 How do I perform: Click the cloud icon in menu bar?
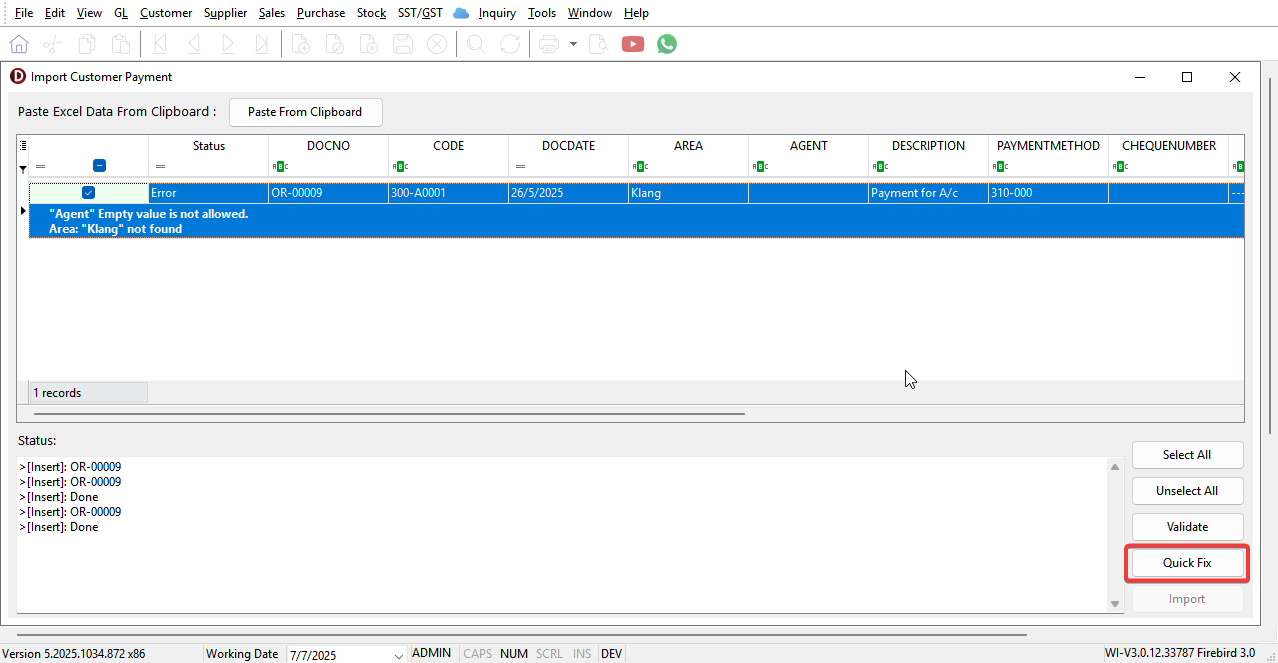click(x=461, y=13)
